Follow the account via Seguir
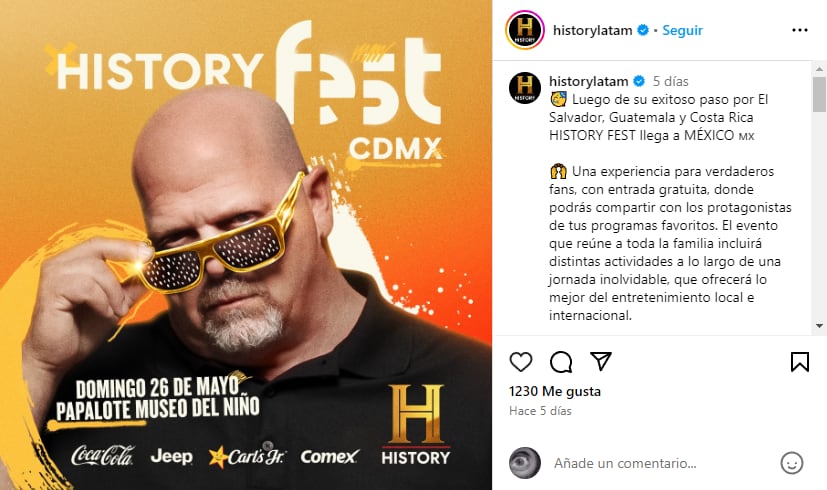Image resolution: width=827 pixels, height=490 pixels. tap(682, 30)
